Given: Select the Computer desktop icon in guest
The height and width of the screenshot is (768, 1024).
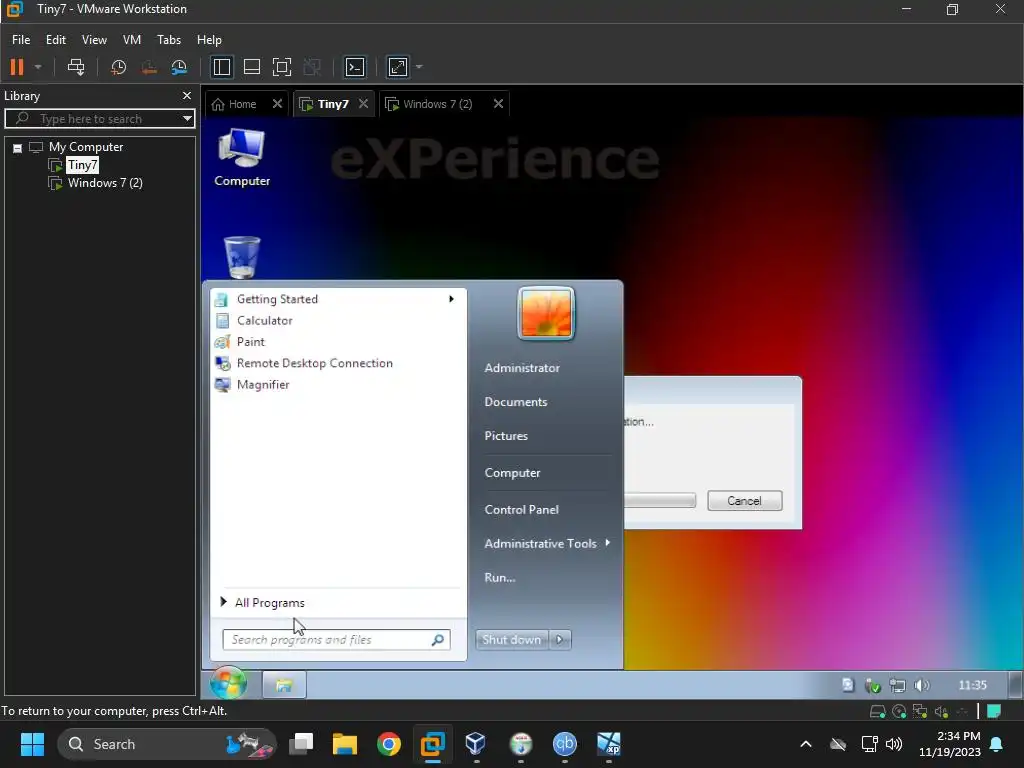Looking at the screenshot, I should [x=242, y=157].
